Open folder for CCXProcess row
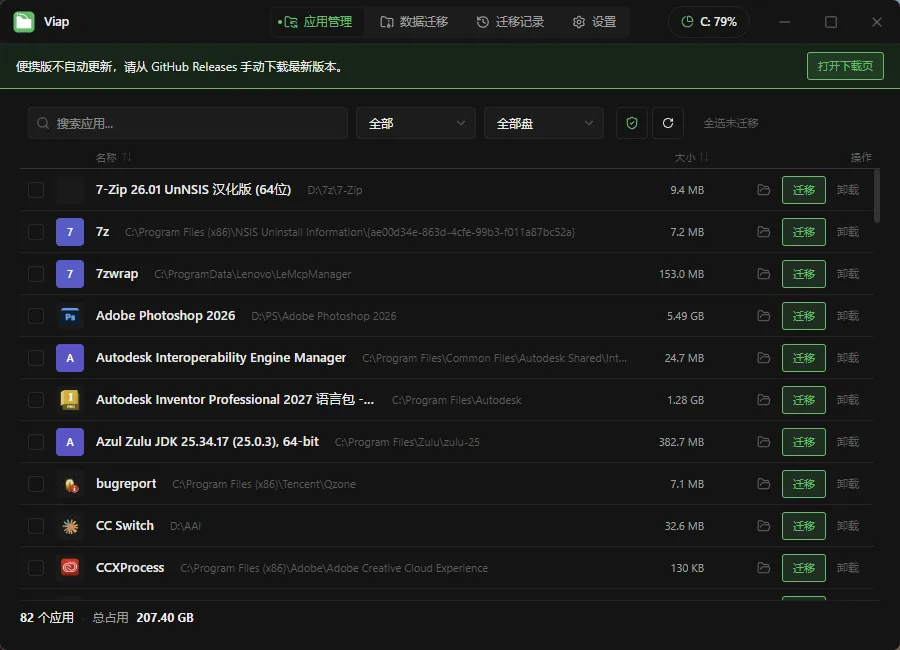Image resolution: width=900 pixels, height=650 pixels. click(763, 568)
